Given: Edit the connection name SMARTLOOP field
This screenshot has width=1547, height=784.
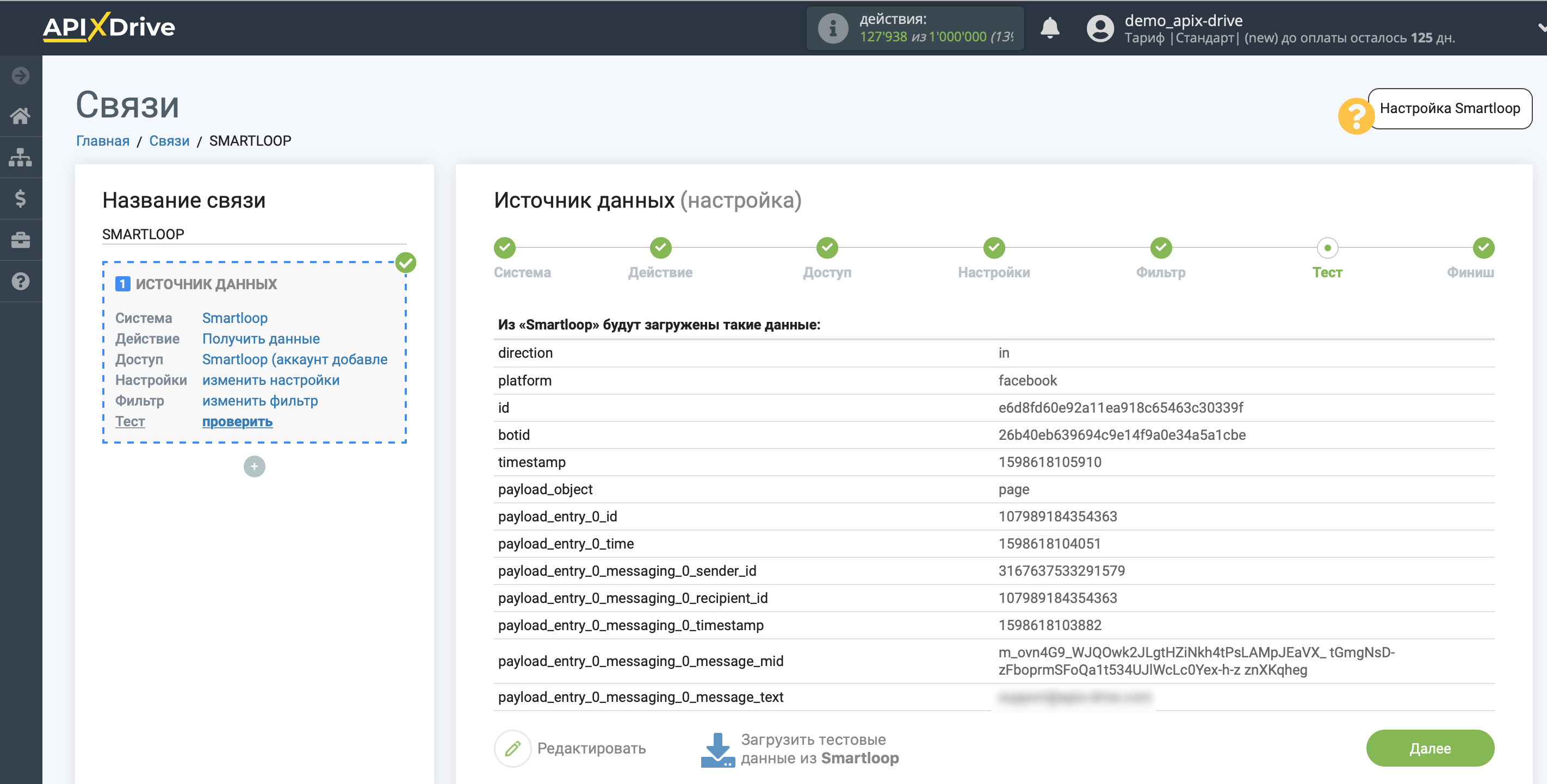Looking at the screenshot, I should click(x=254, y=234).
